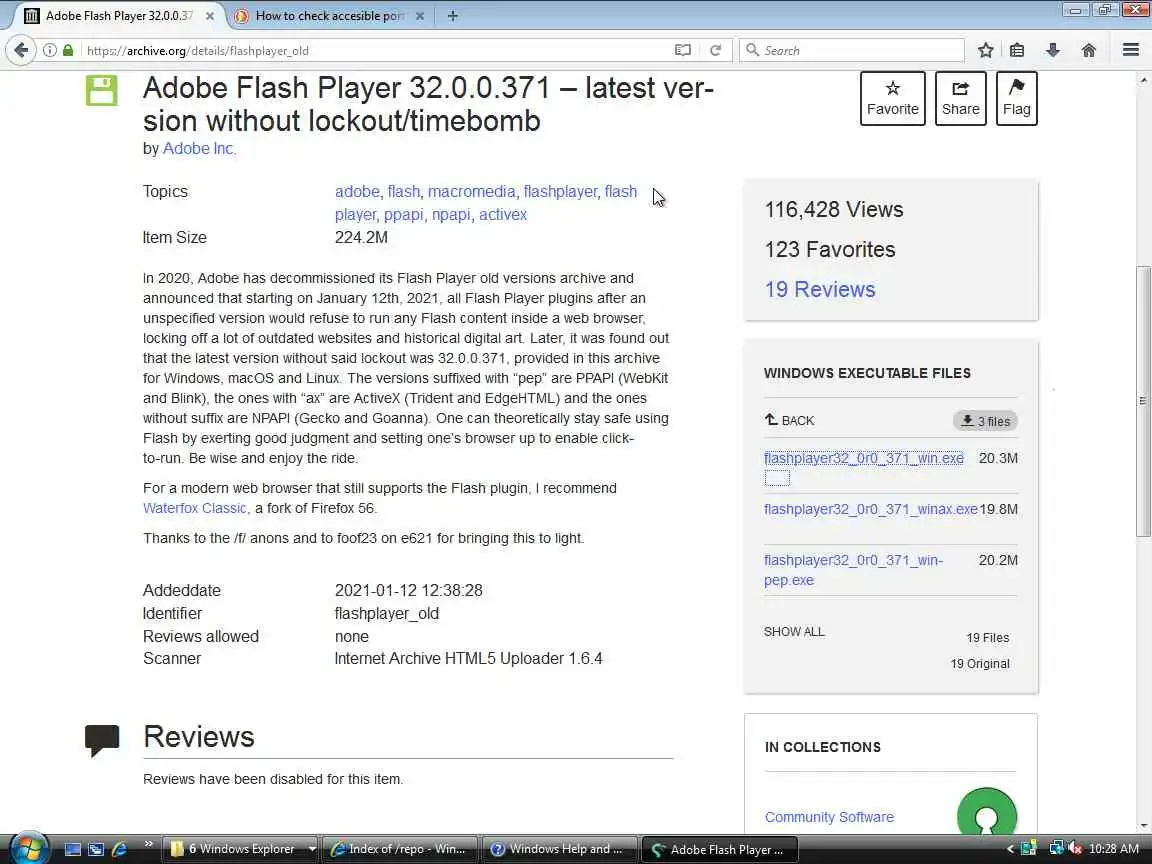Show hidden system tray icons arrow
1152x864 pixels.
(x=1009, y=849)
